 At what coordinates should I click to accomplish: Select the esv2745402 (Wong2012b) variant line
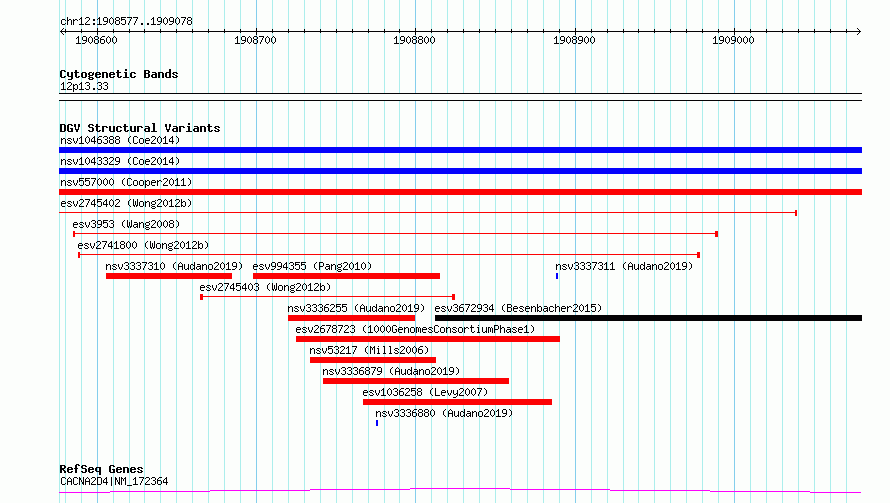428,213
